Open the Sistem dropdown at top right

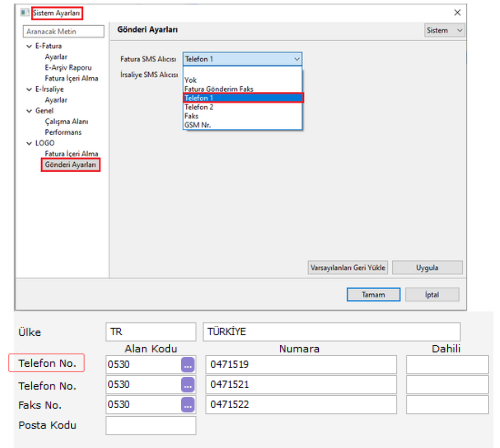coord(444,30)
